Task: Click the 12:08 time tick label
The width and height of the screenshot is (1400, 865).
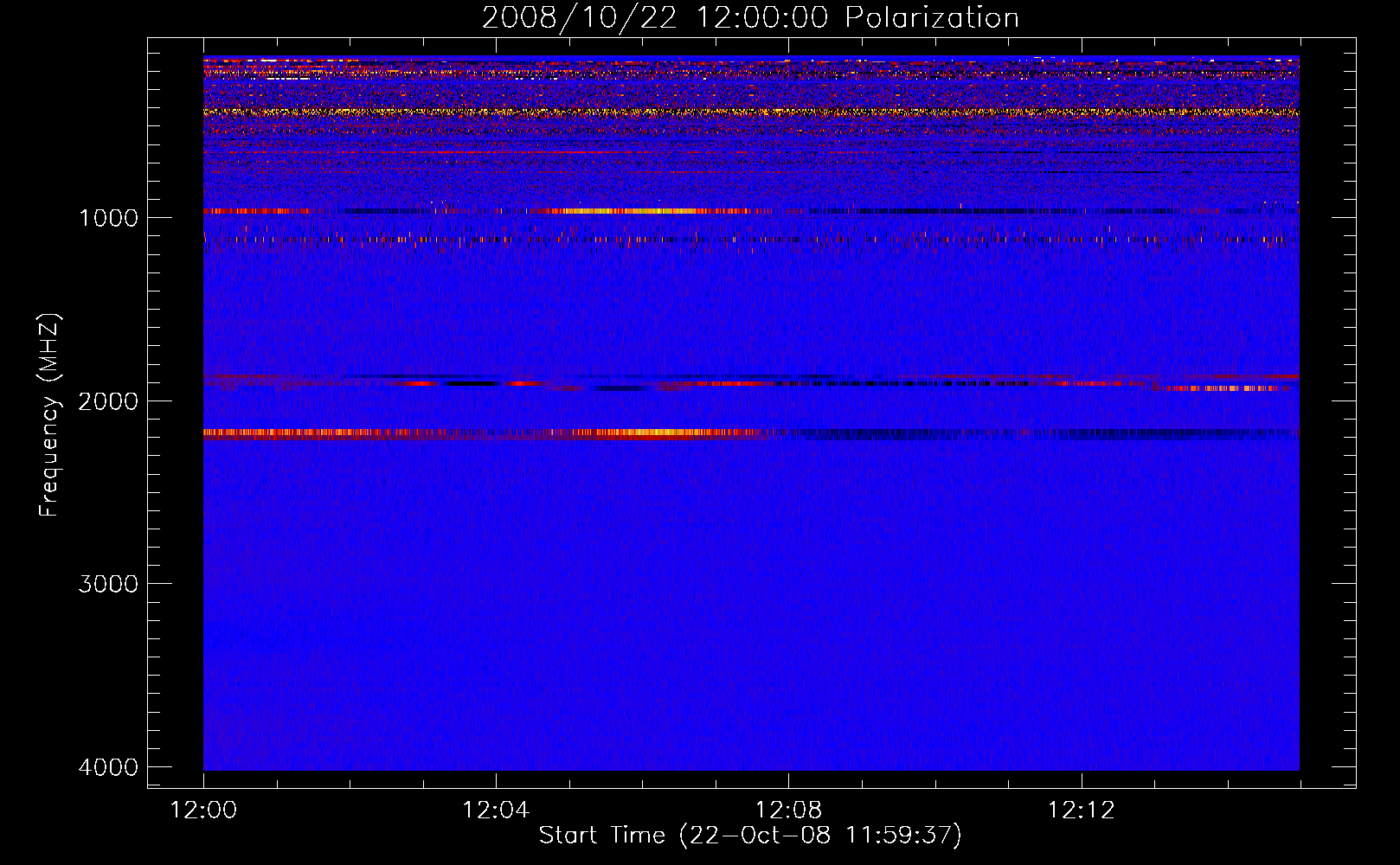Action: pyautogui.click(x=788, y=811)
